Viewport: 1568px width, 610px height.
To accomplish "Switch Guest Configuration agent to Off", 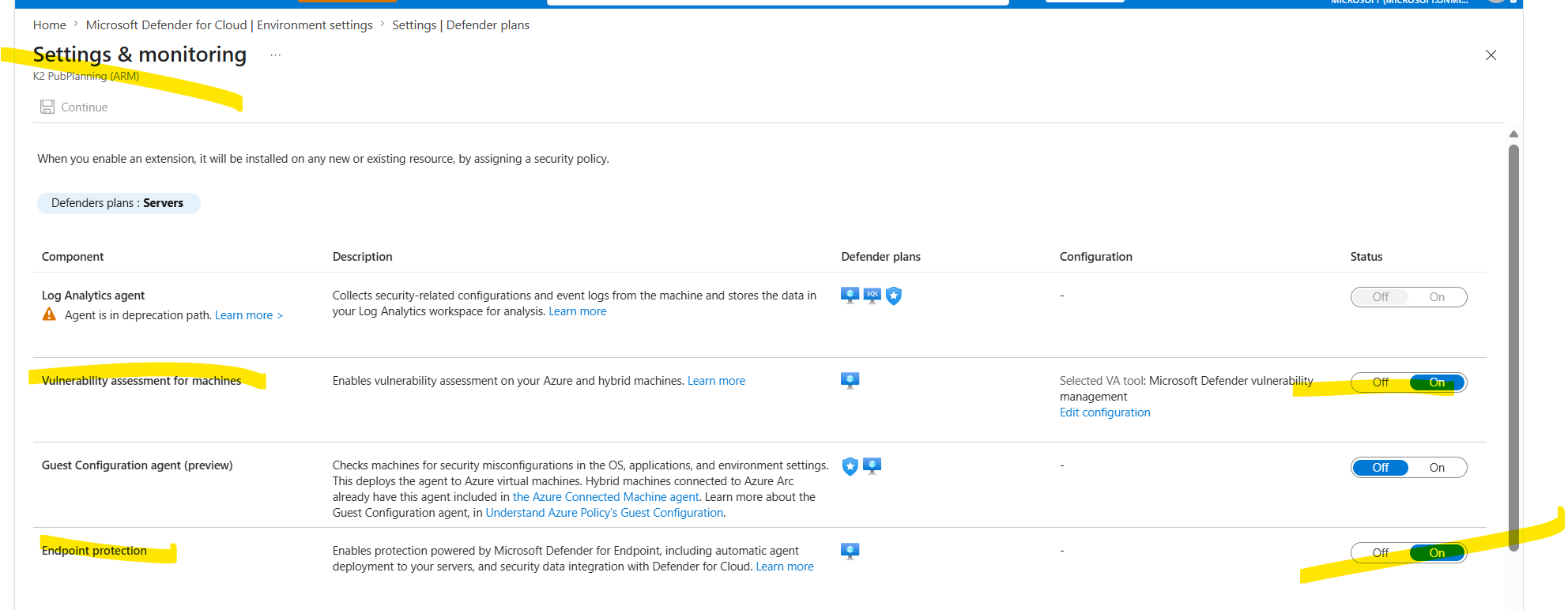I will (x=1380, y=468).
